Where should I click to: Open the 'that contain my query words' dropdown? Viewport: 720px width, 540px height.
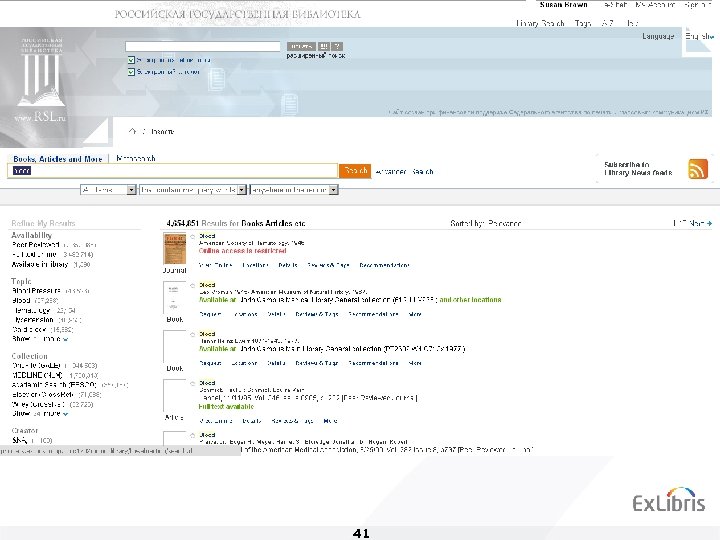point(193,190)
